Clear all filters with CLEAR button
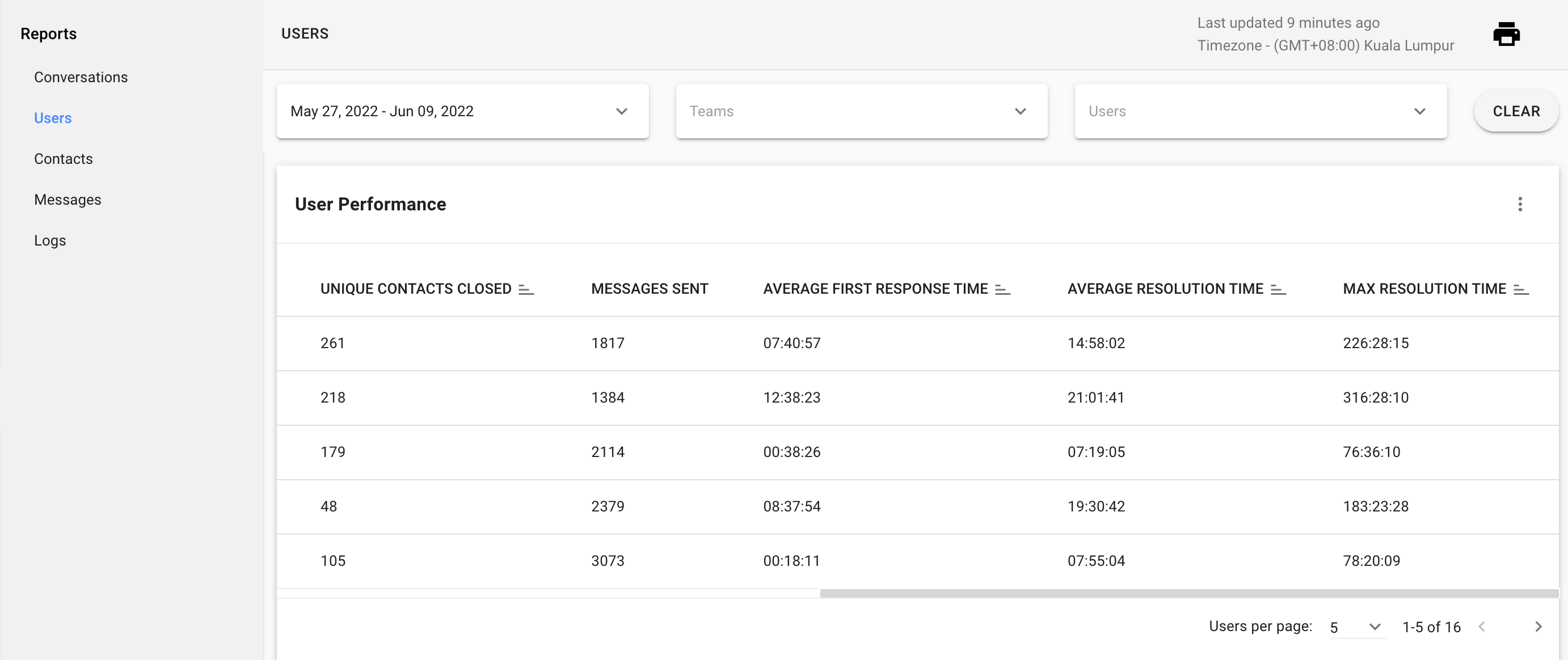This screenshot has height=660, width=1568. point(1516,111)
